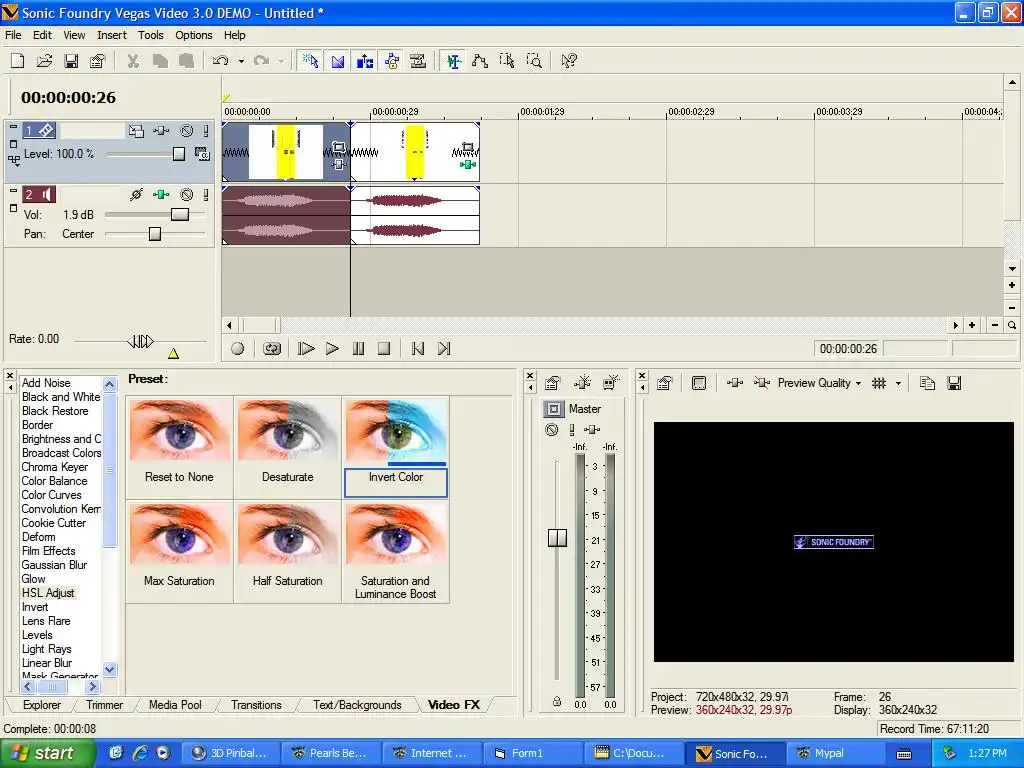Open the Undo history dropdown arrow
Screen dimensions: 1024x768
[x=241, y=61]
